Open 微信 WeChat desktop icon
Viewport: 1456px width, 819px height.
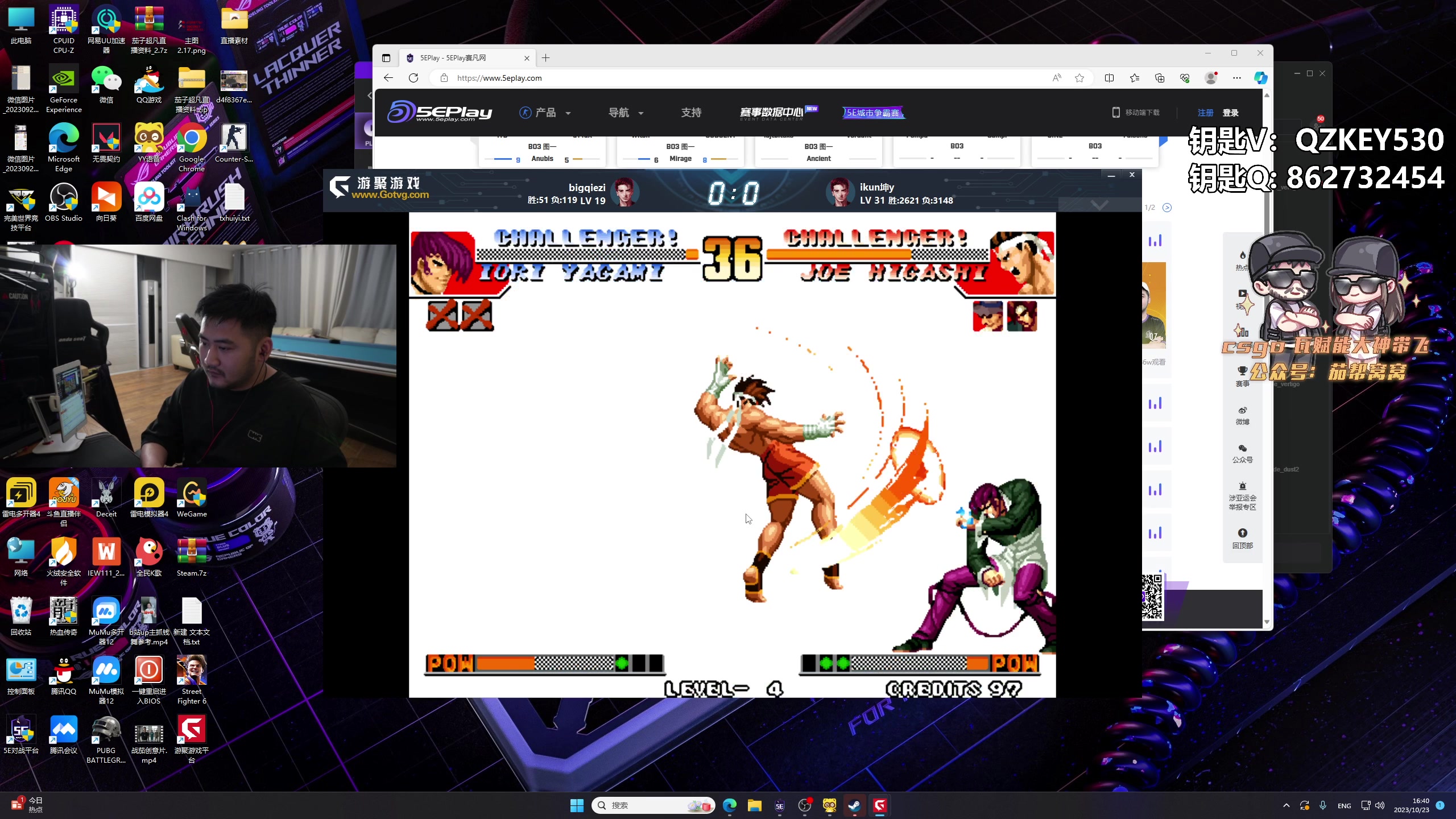coord(106,84)
